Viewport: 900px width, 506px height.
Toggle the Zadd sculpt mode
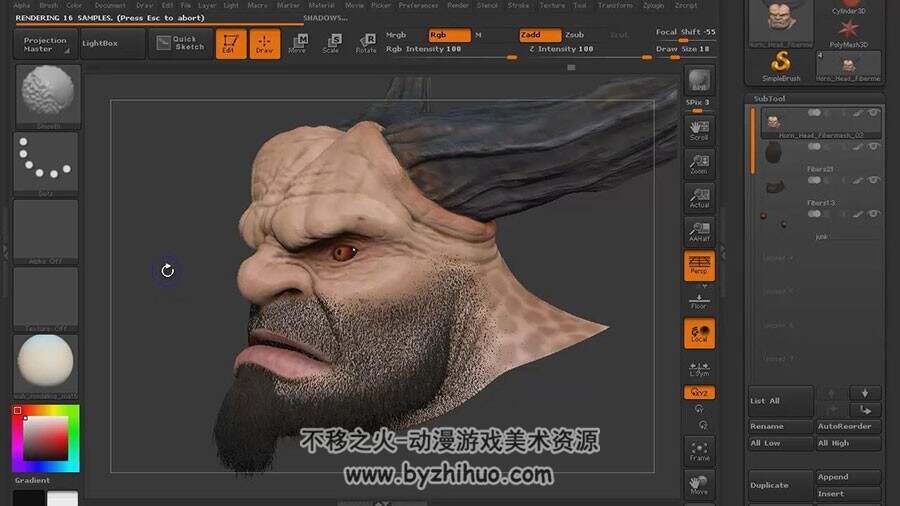540,35
